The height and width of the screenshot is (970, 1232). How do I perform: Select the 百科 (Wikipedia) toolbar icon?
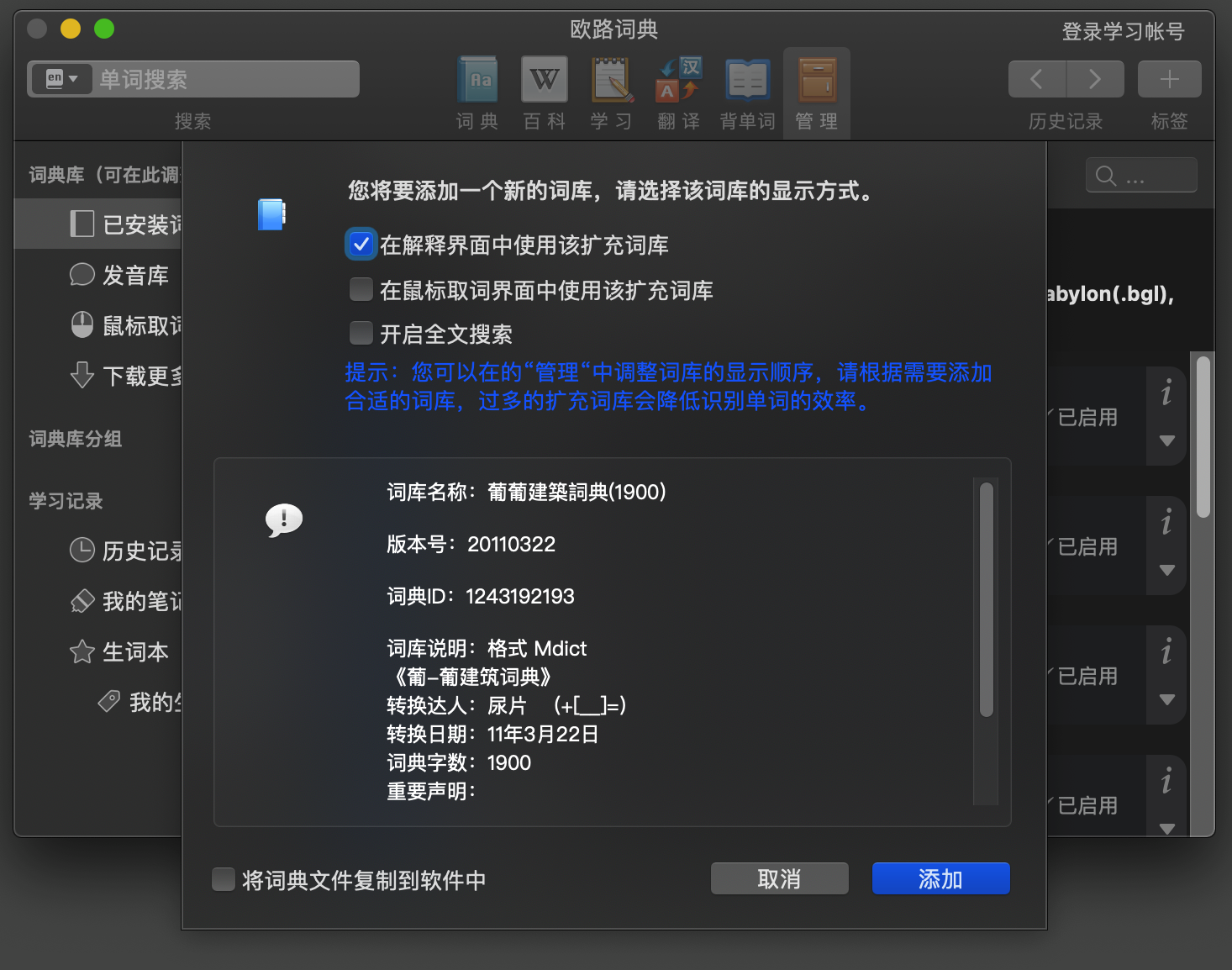[544, 80]
